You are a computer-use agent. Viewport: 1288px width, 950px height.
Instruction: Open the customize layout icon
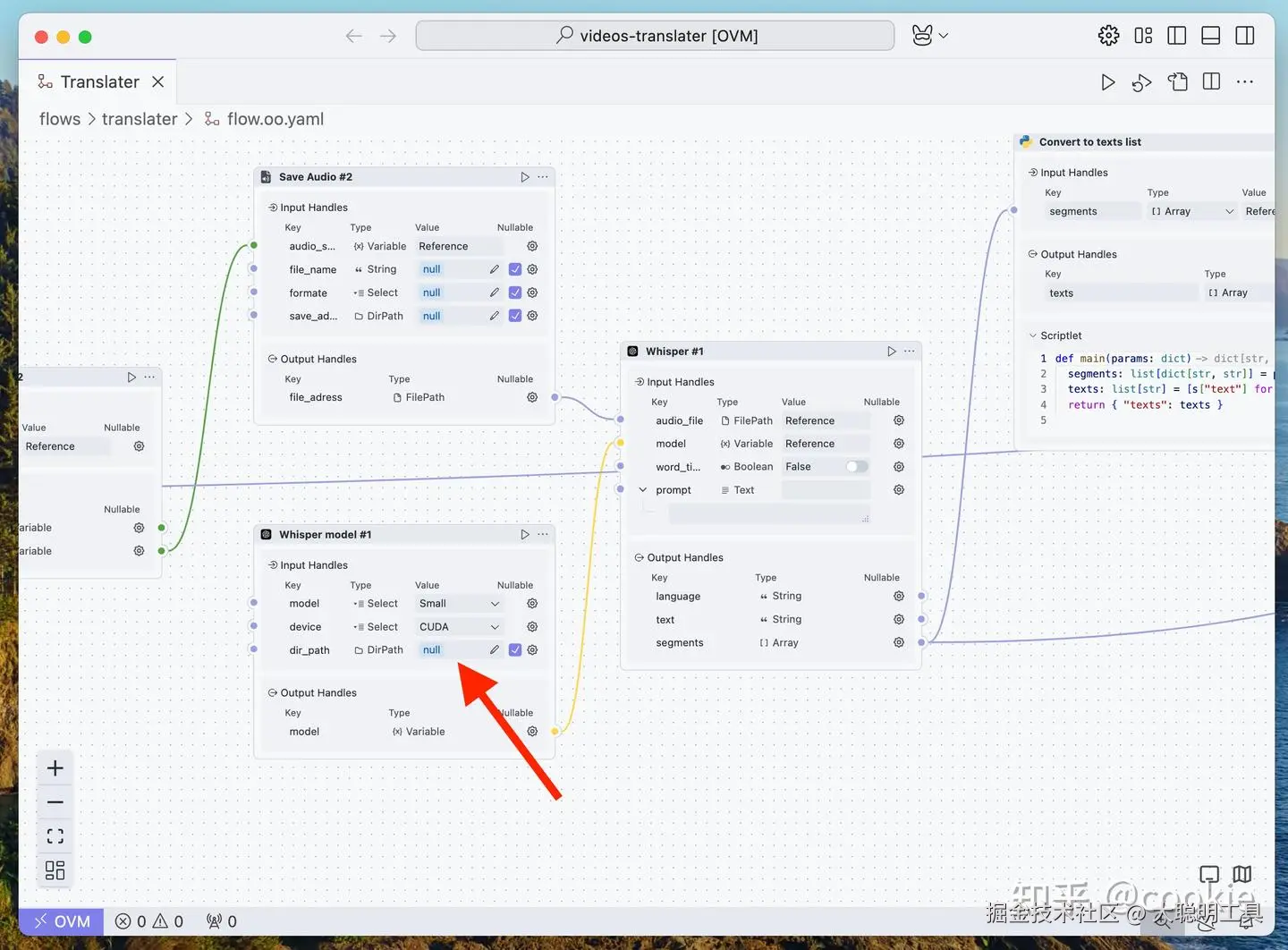tap(1143, 36)
